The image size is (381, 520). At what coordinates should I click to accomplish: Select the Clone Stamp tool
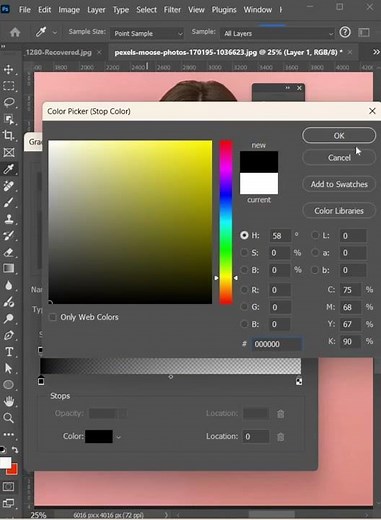point(9,219)
